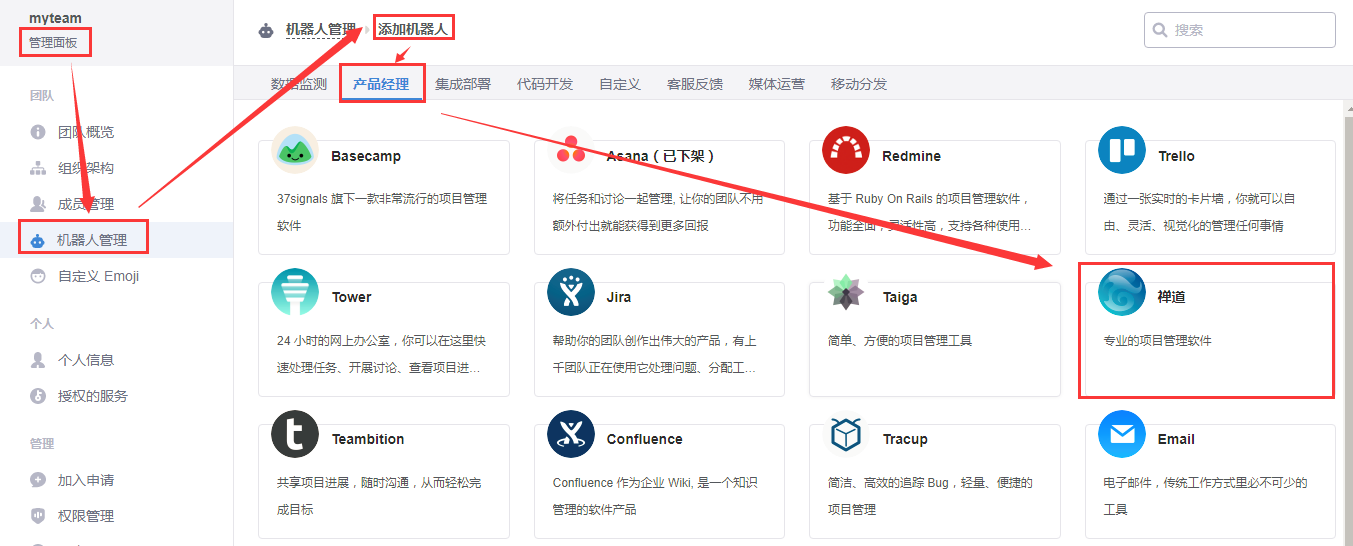1353x546 pixels.
Task: Click the plus bubble icon beside 加入申请
Action: pyautogui.click(x=38, y=480)
